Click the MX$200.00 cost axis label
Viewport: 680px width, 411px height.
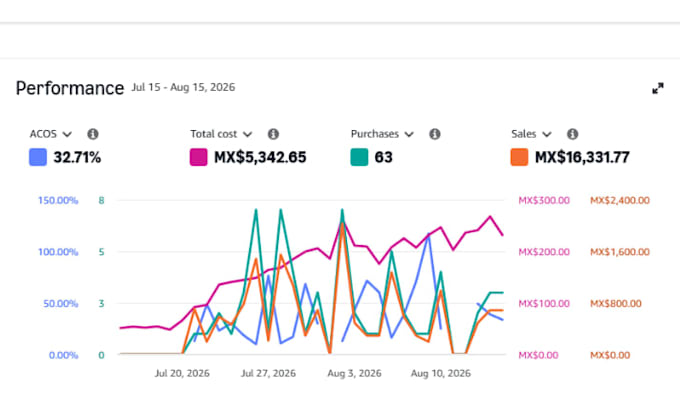544,252
